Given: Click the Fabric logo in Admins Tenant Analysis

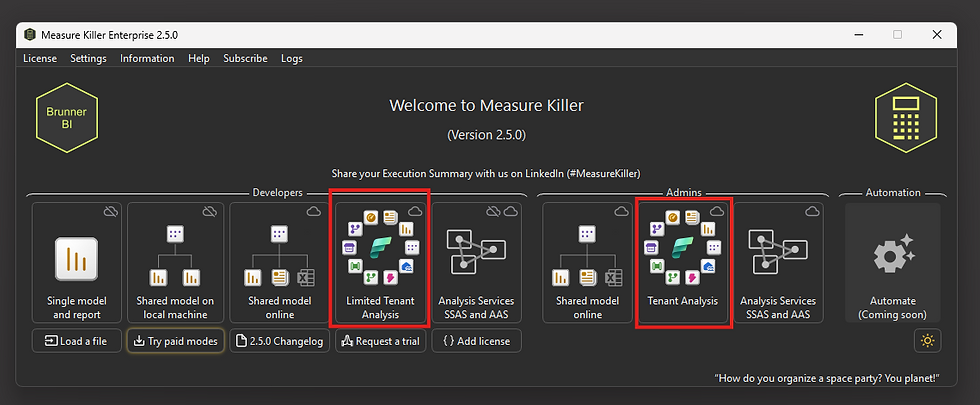Looking at the screenshot, I should pyautogui.click(x=682, y=248).
